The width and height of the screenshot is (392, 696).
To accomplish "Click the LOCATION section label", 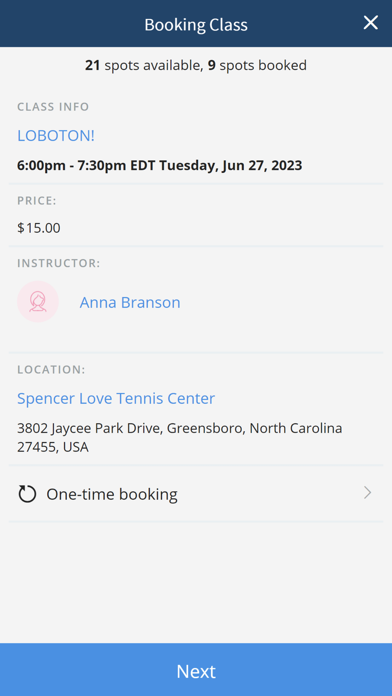I will coord(51,370).
